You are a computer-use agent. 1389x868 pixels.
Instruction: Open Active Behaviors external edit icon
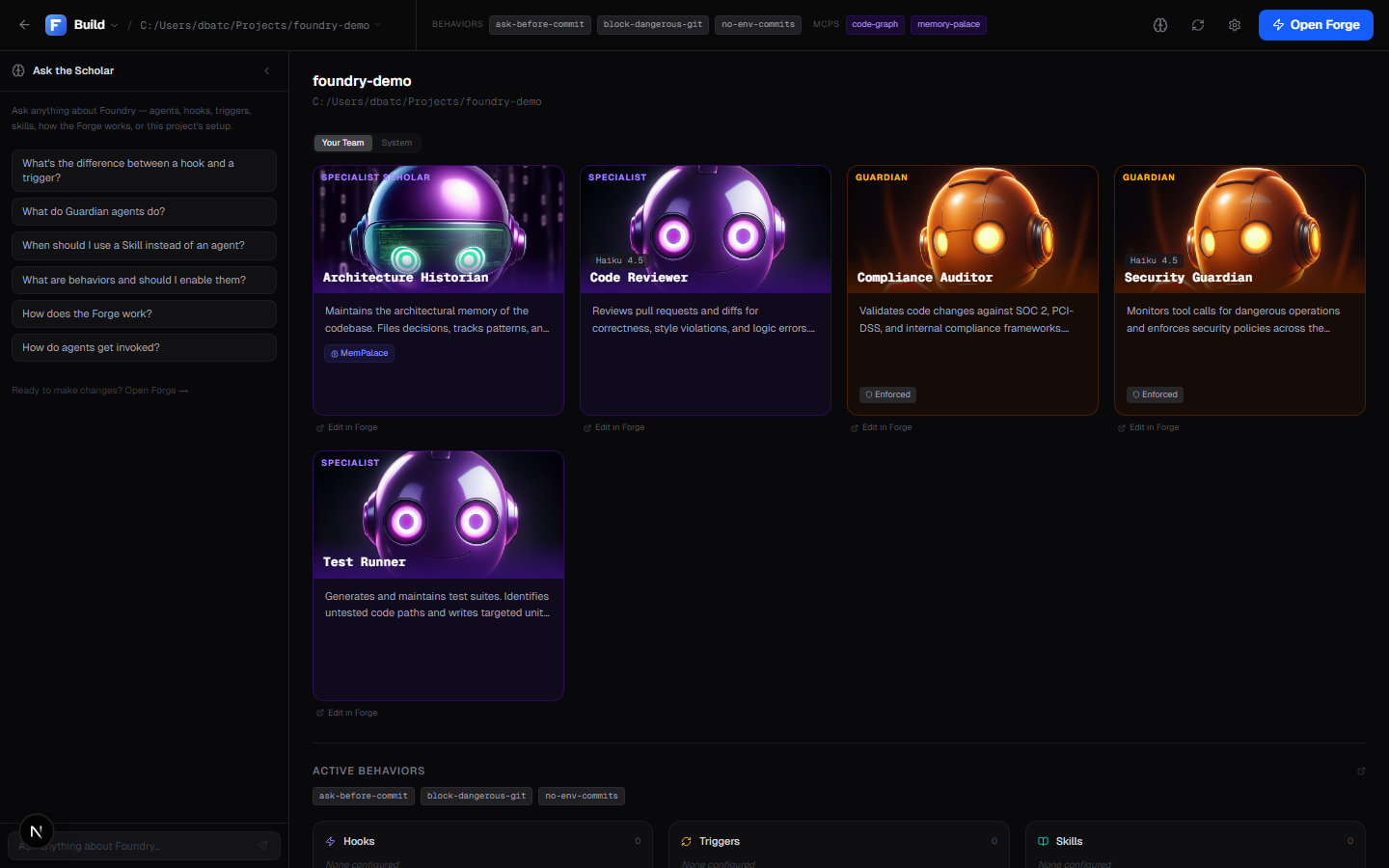click(1361, 771)
